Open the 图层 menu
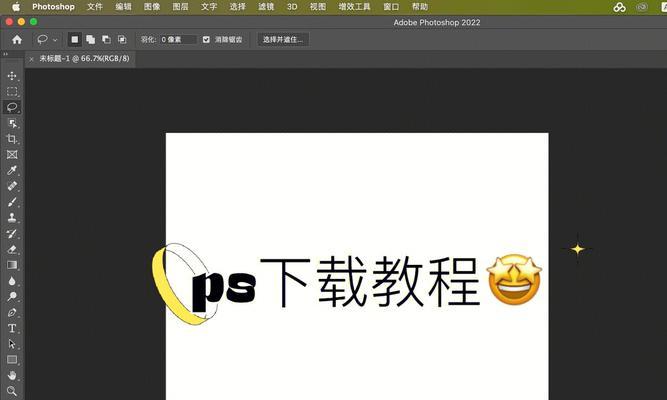Image resolution: width=667 pixels, height=400 pixels. (180, 7)
